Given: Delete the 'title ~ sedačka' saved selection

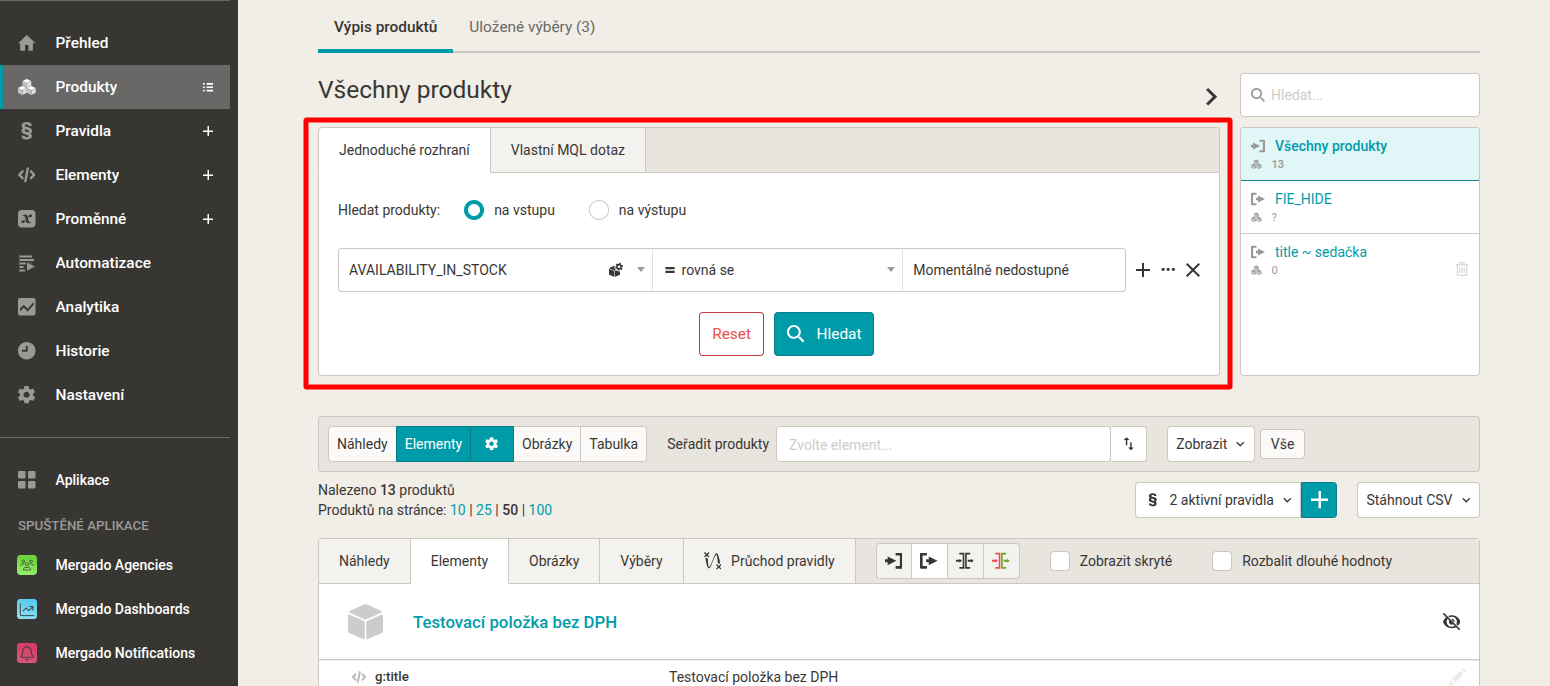Looking at the screenshot, I should point(1462,269).
